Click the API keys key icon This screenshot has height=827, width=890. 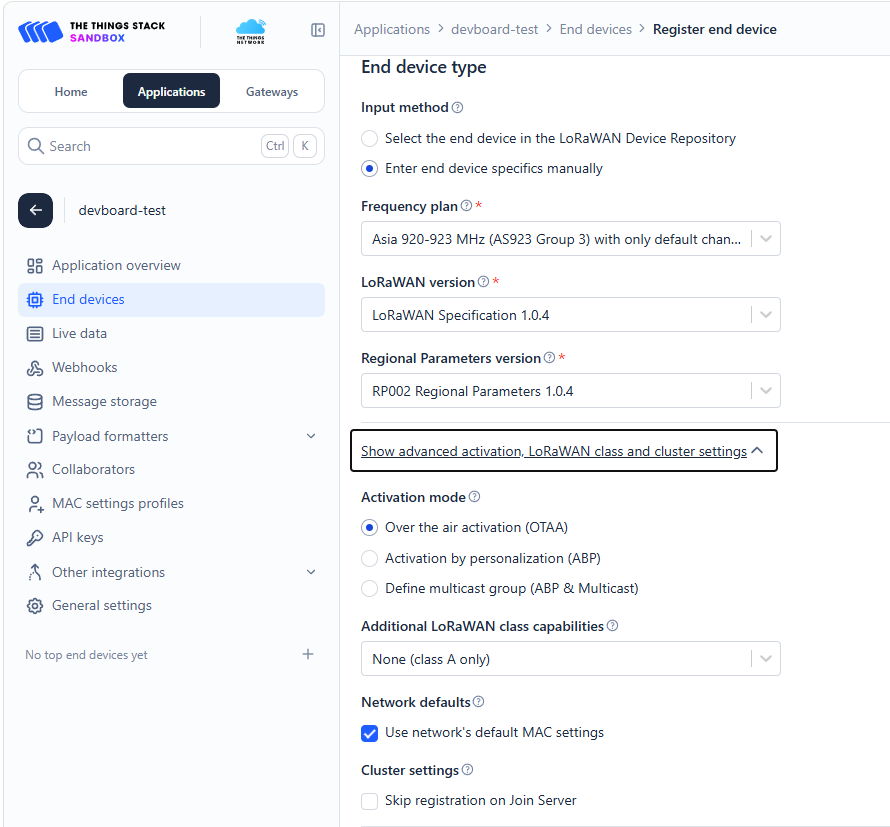(35, 538)
